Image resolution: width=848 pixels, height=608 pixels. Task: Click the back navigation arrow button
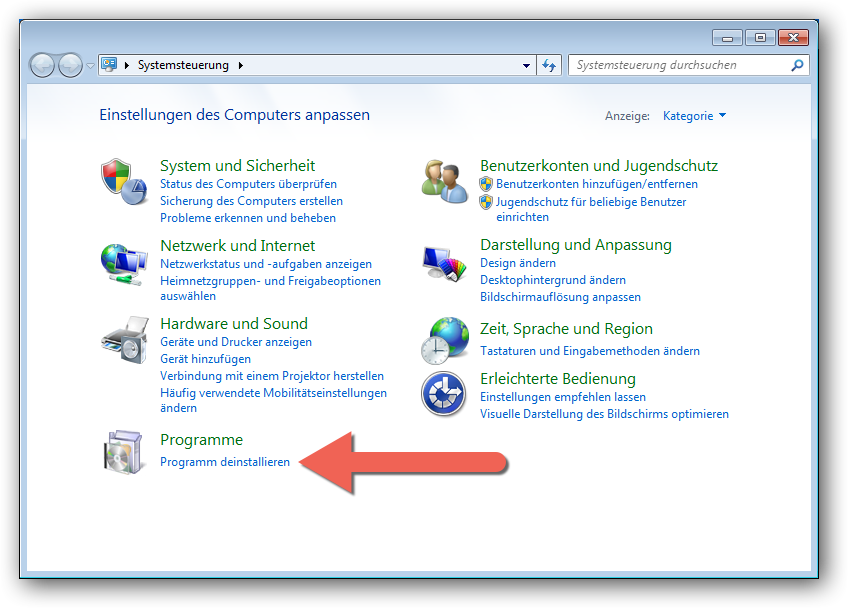[x=42, y=66]
